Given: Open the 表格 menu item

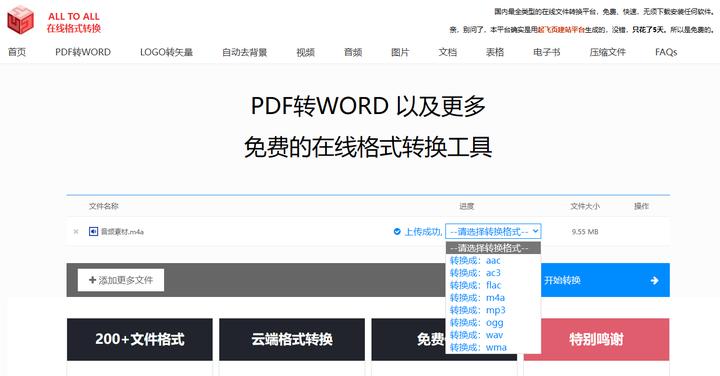Looking at the screenshot, I should pos(495,52).
